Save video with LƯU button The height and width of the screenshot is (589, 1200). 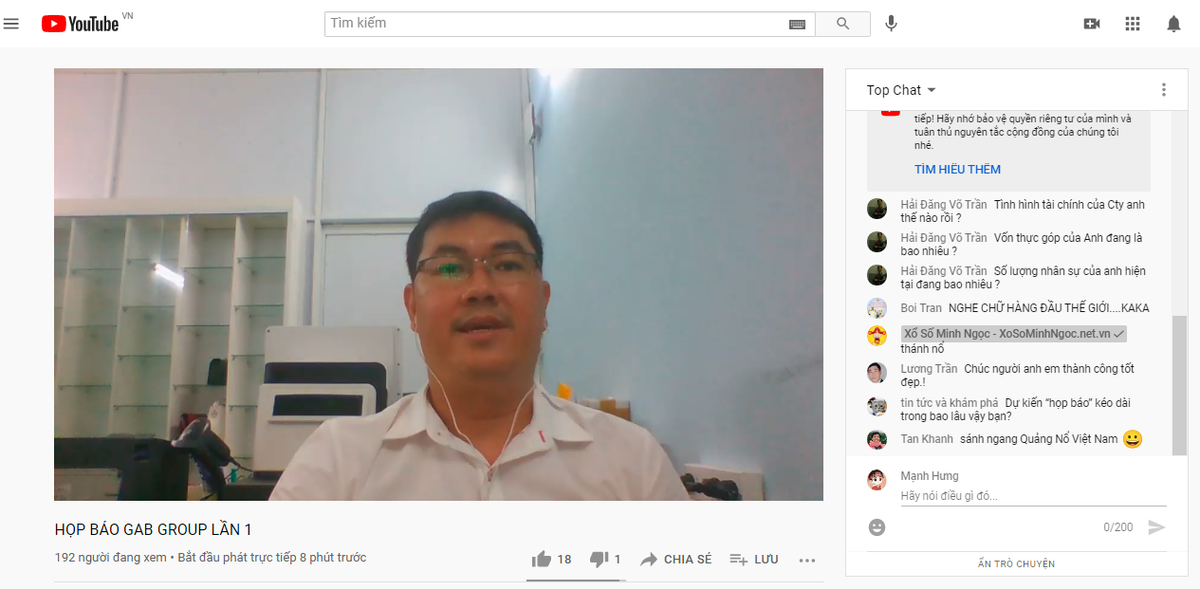point(754,559)
